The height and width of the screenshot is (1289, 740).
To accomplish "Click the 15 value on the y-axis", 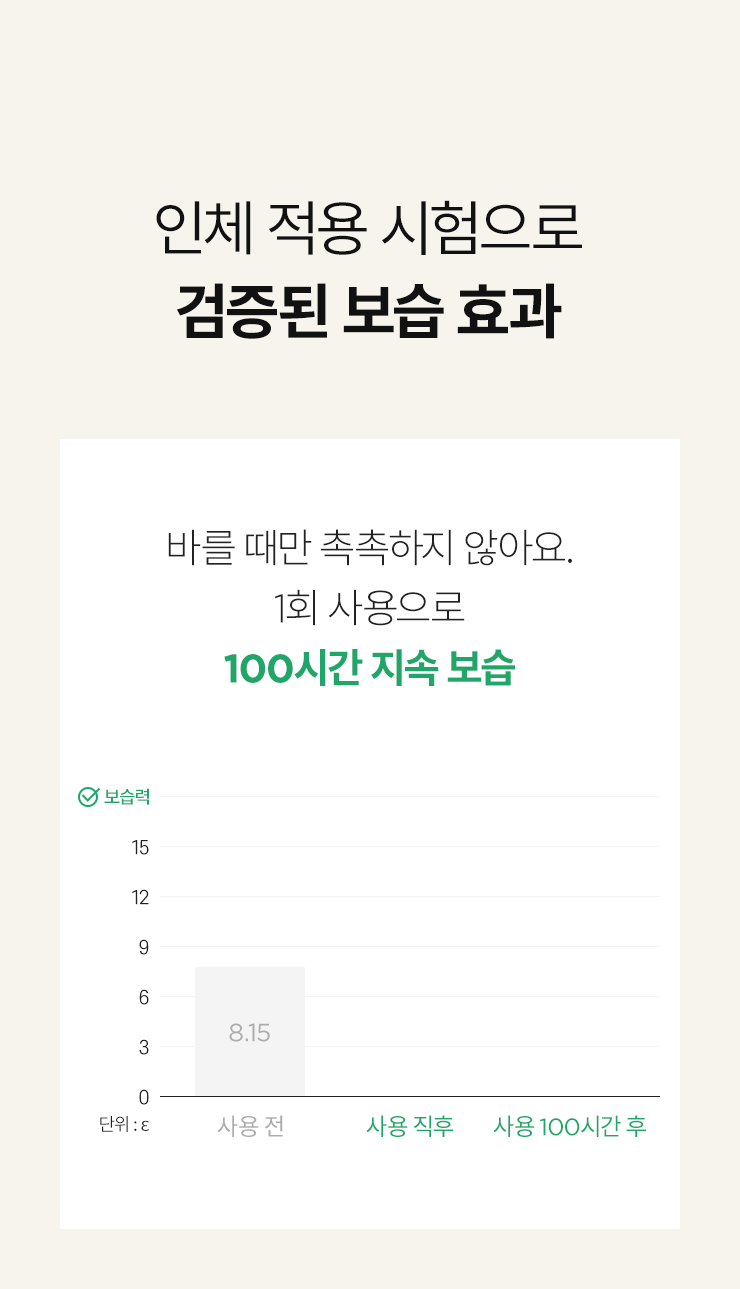I will click(140, 848).
